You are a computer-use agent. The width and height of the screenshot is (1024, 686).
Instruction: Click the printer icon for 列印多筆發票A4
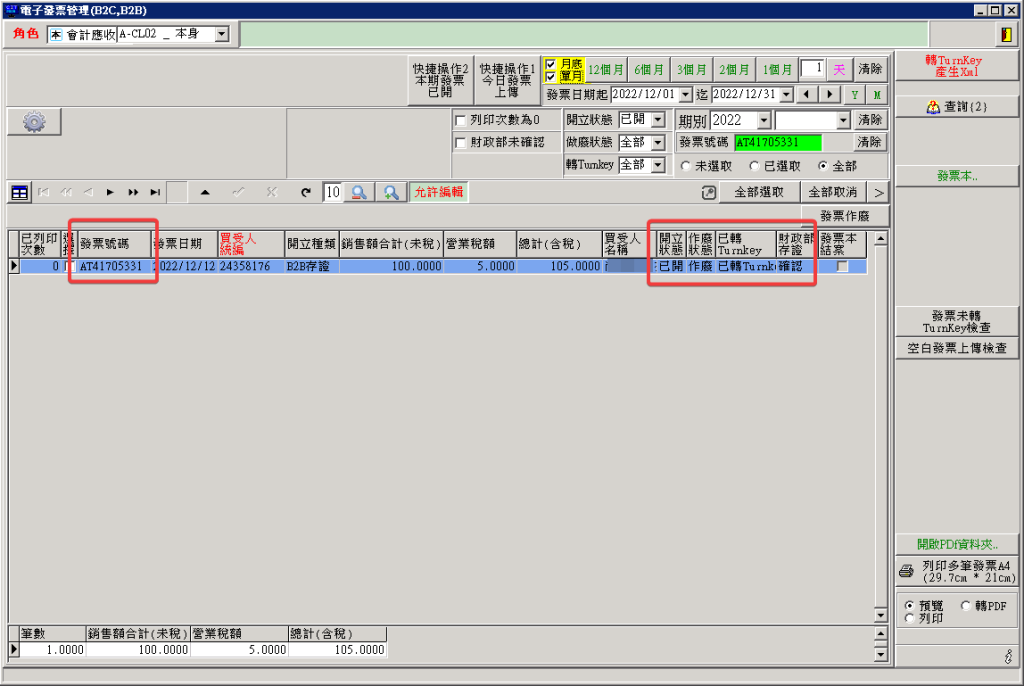906,571
